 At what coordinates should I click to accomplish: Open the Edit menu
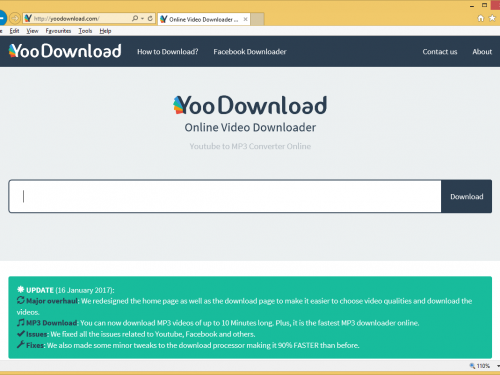click(x=14, y=31)
